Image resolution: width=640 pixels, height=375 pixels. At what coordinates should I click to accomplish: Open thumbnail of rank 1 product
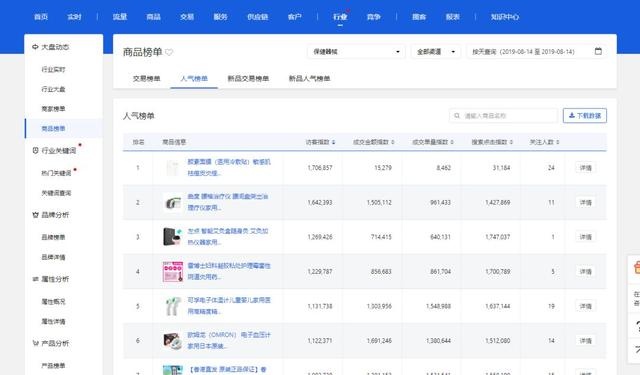pos(173,168)
